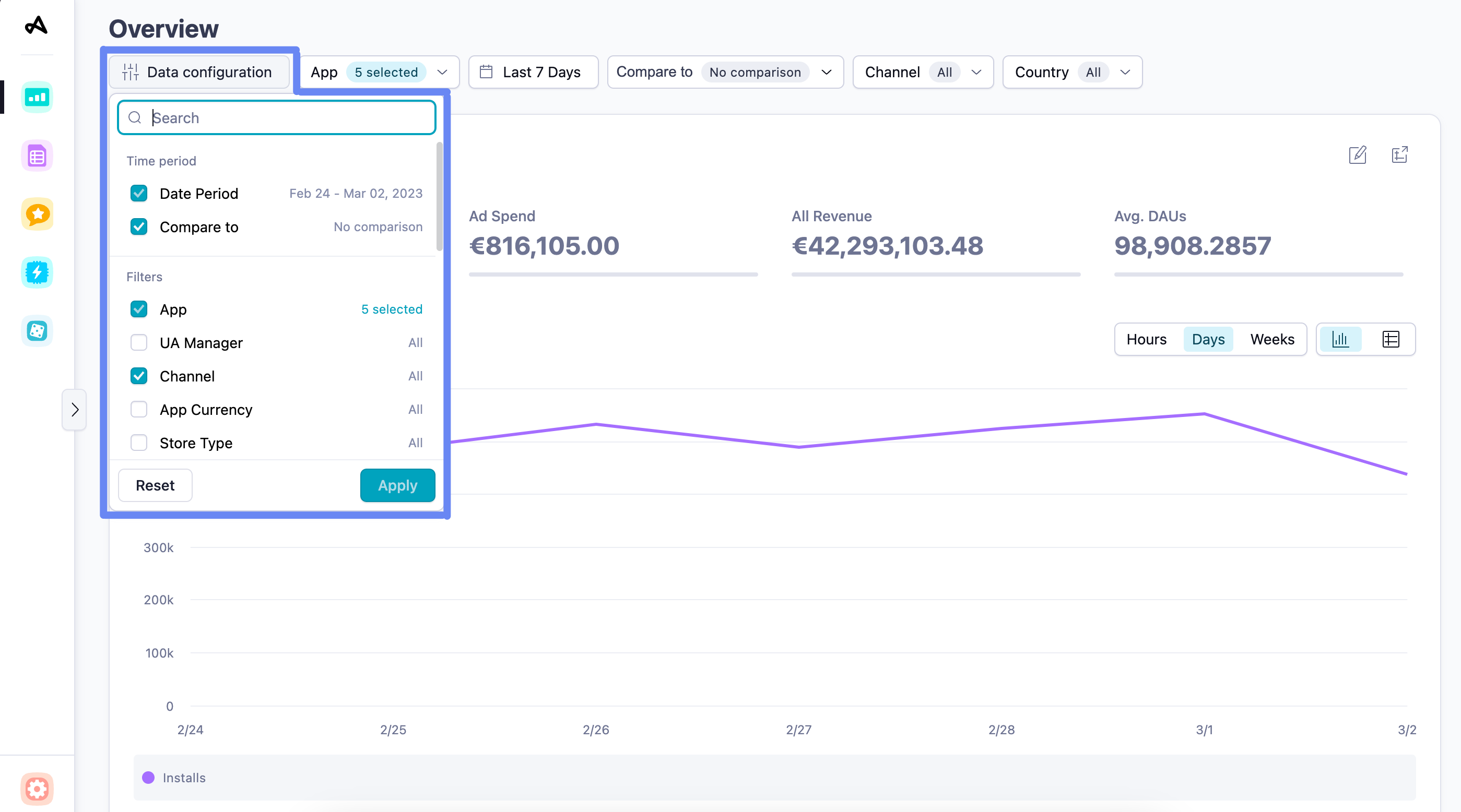Switch the widget to table view icon
This screenshot has height=812, width=1461.
tap(1390, 339)
